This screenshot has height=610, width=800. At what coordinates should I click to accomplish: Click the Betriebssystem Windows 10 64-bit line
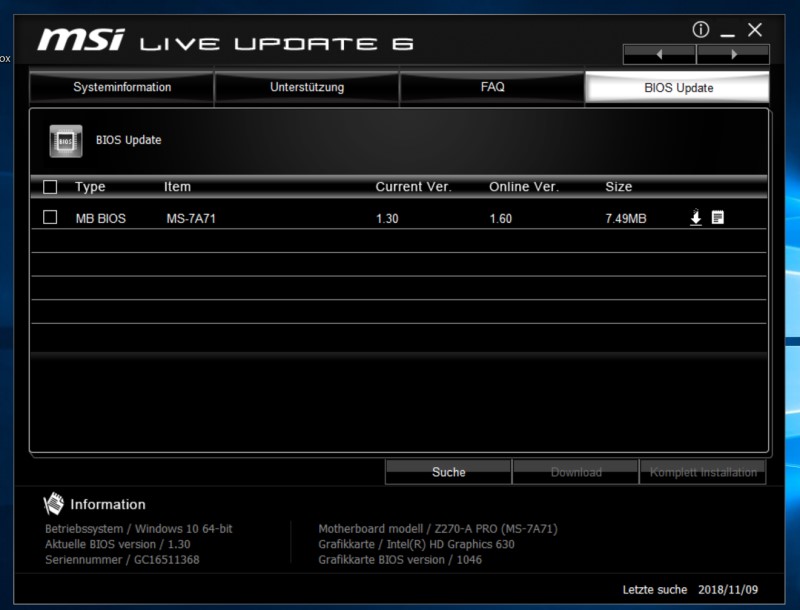pos(138,528)
